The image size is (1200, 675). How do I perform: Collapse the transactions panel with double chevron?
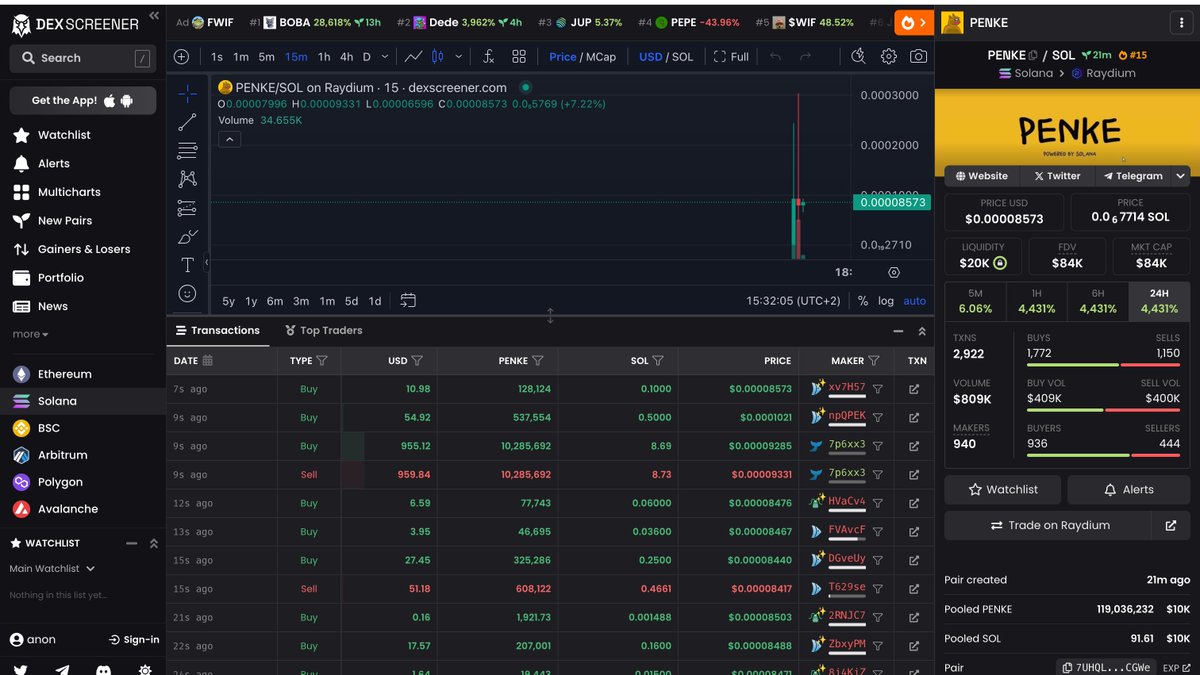(x=922, y=331)
